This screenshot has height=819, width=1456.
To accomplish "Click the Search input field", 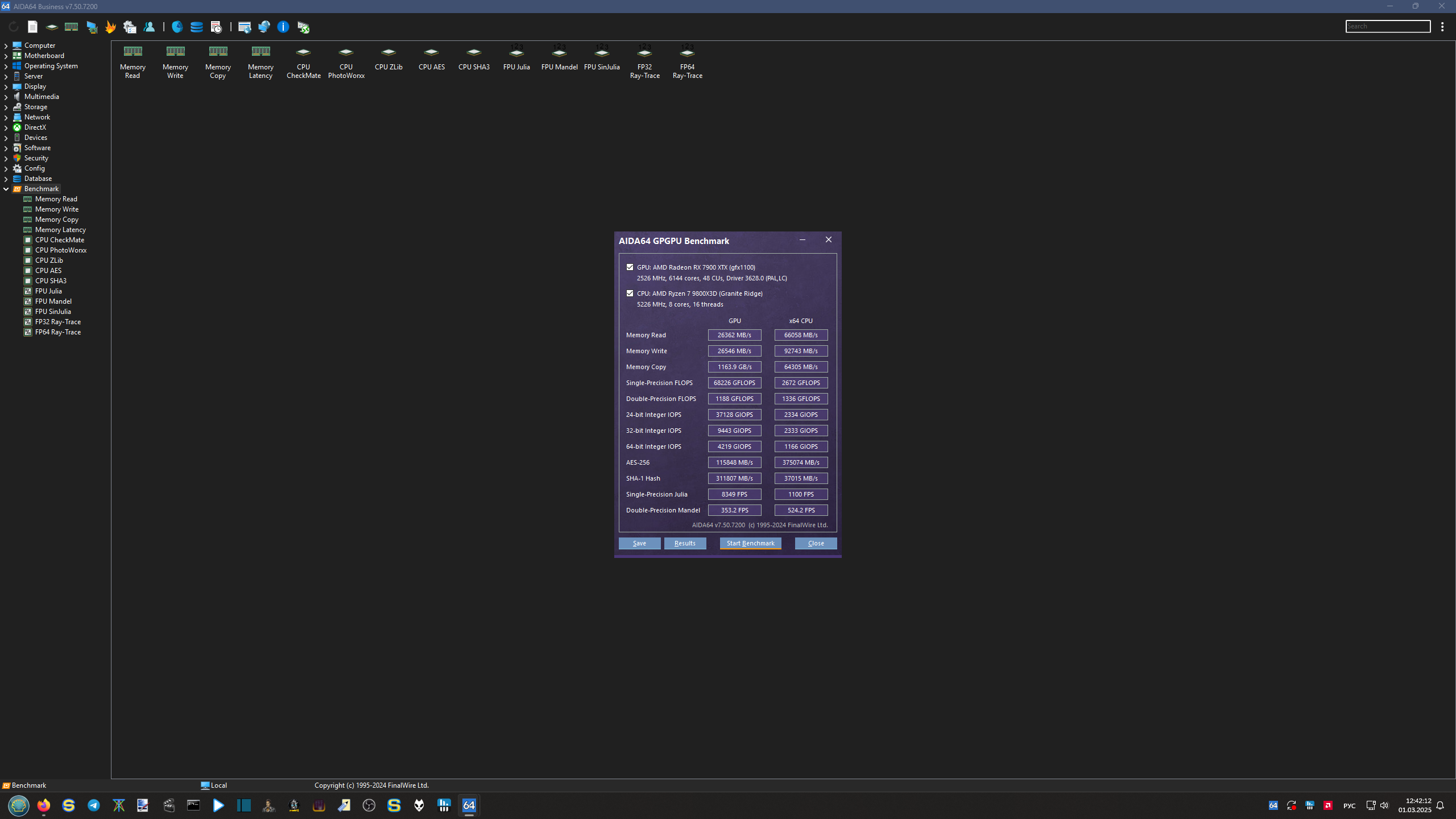I will [x=1387, y=26].
